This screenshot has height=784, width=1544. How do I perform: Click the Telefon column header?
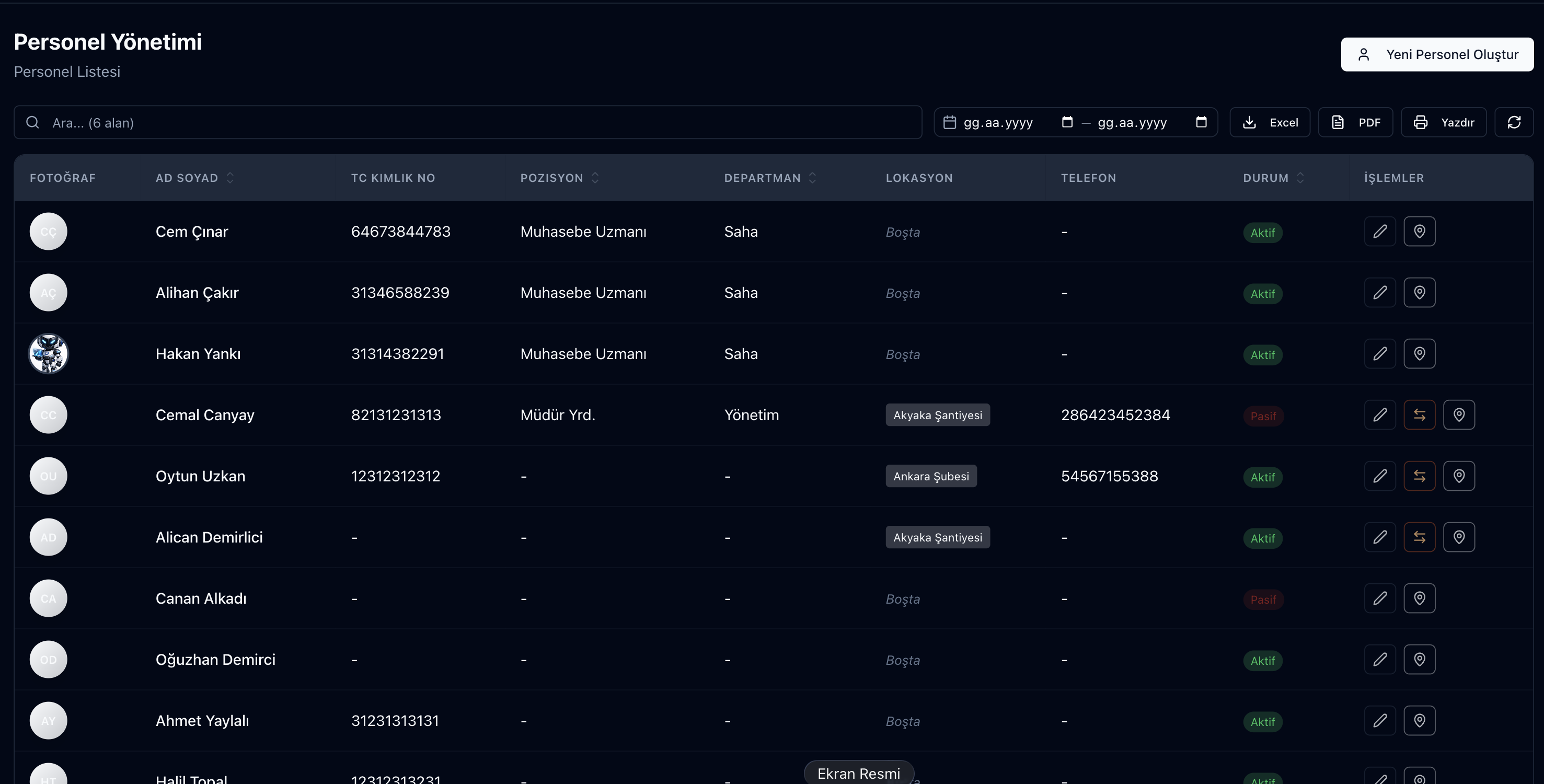click(x=1088, y=178)
